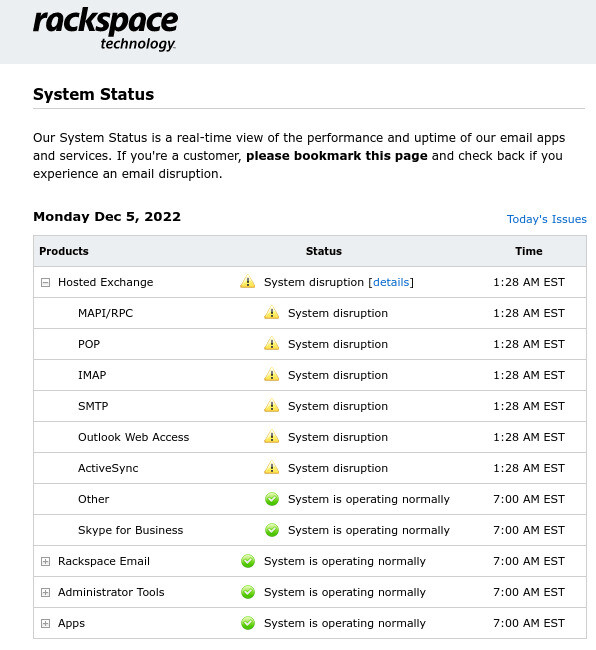Select the Outlook Web Access label
Viewport: 596px width, 650px height.
point(133,437)
